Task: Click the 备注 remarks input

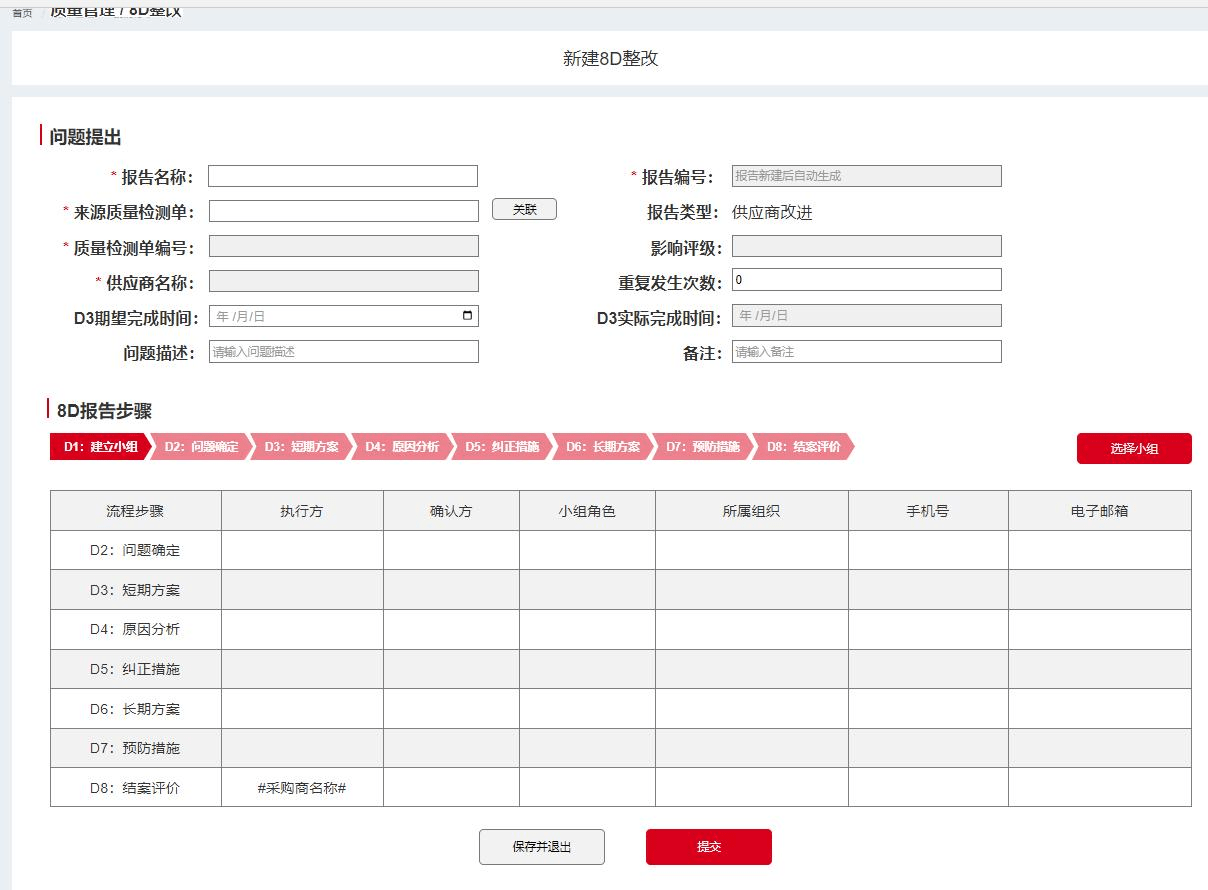Action: coord(866,352)
